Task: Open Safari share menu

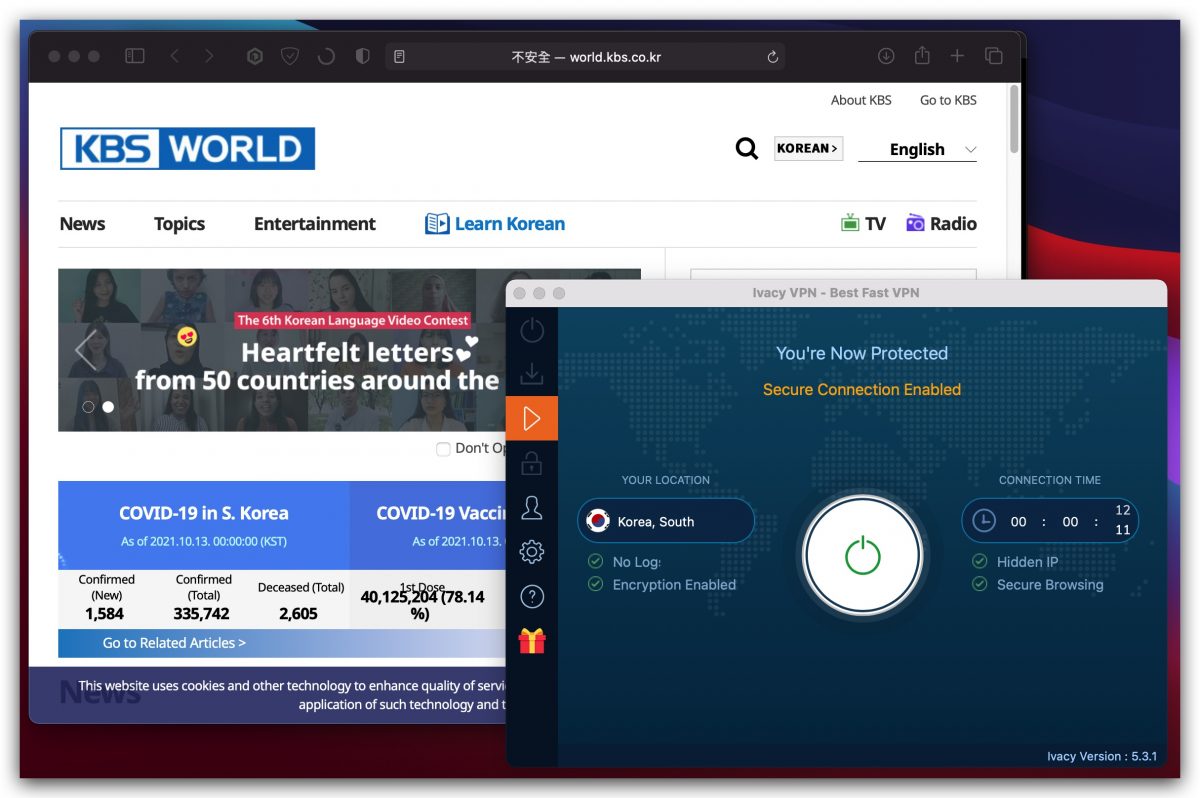Action: coord(923,56)
